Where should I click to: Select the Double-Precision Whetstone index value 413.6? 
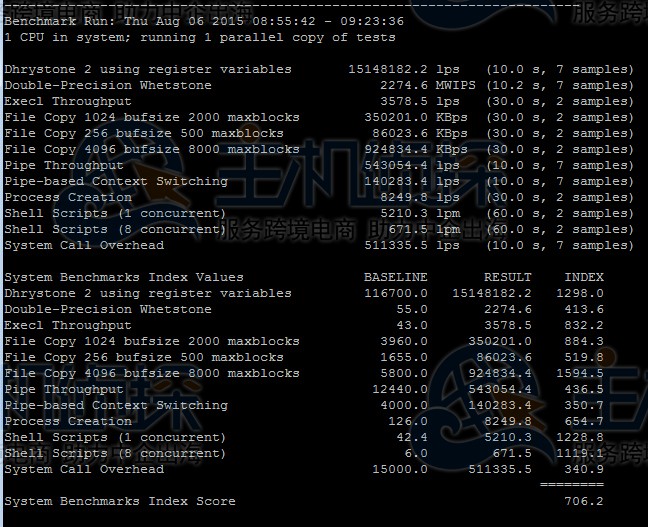pos(583,309)
